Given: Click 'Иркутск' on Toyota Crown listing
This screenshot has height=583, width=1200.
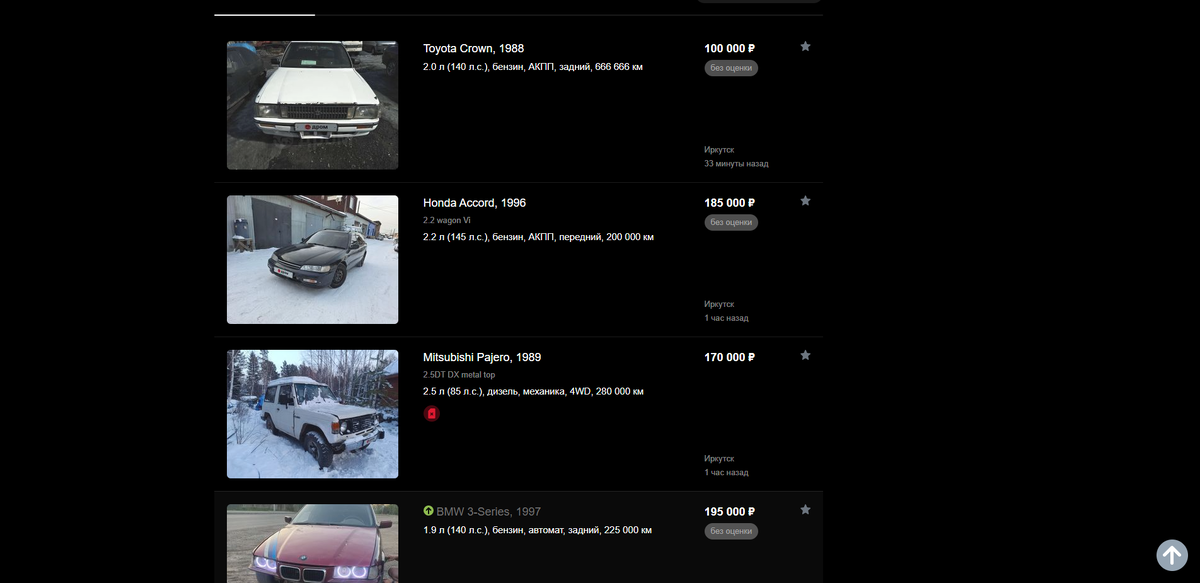Looking at the screenshot, I should tap(719, 149).
